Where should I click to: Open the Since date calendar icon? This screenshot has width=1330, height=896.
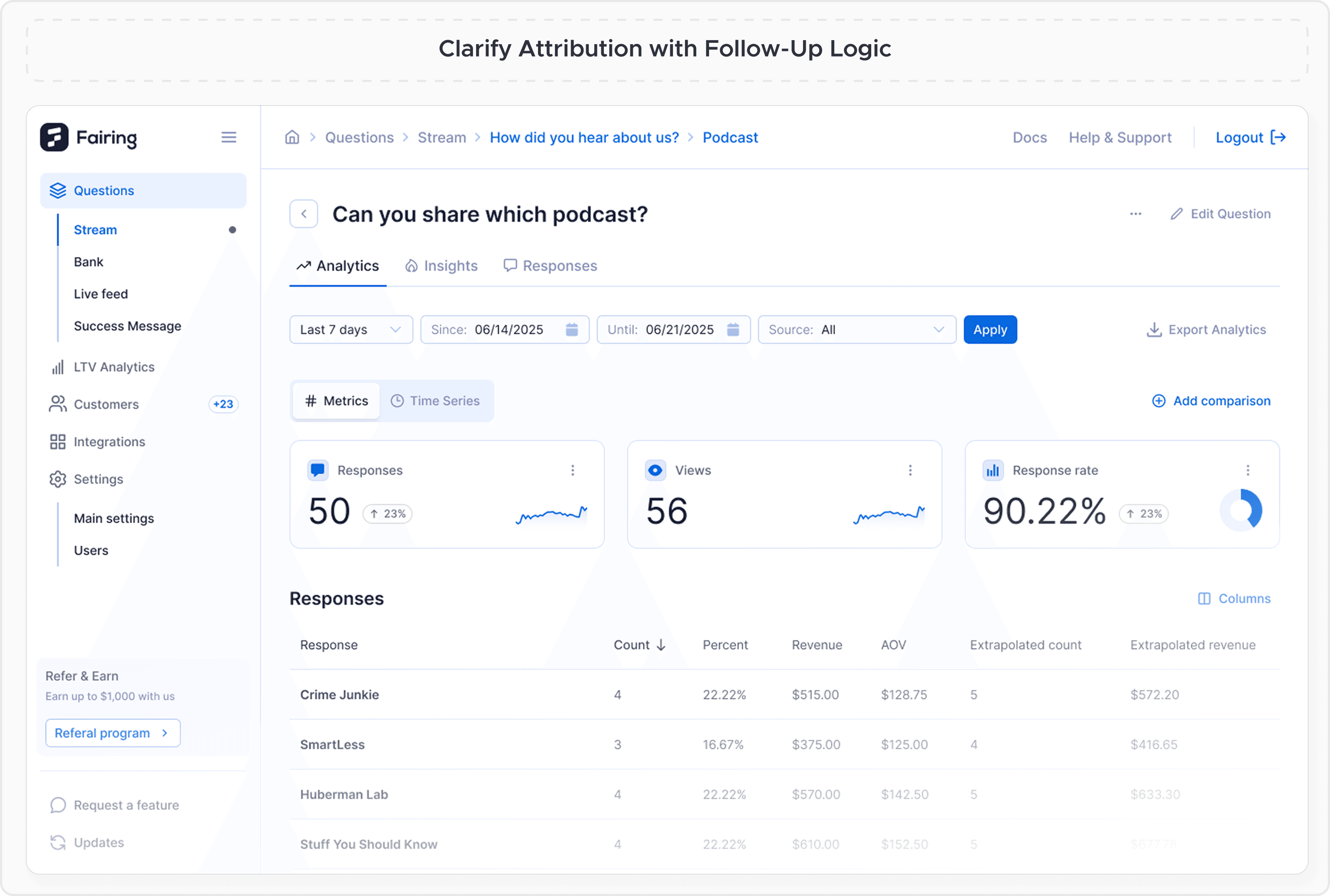[571, 329]
